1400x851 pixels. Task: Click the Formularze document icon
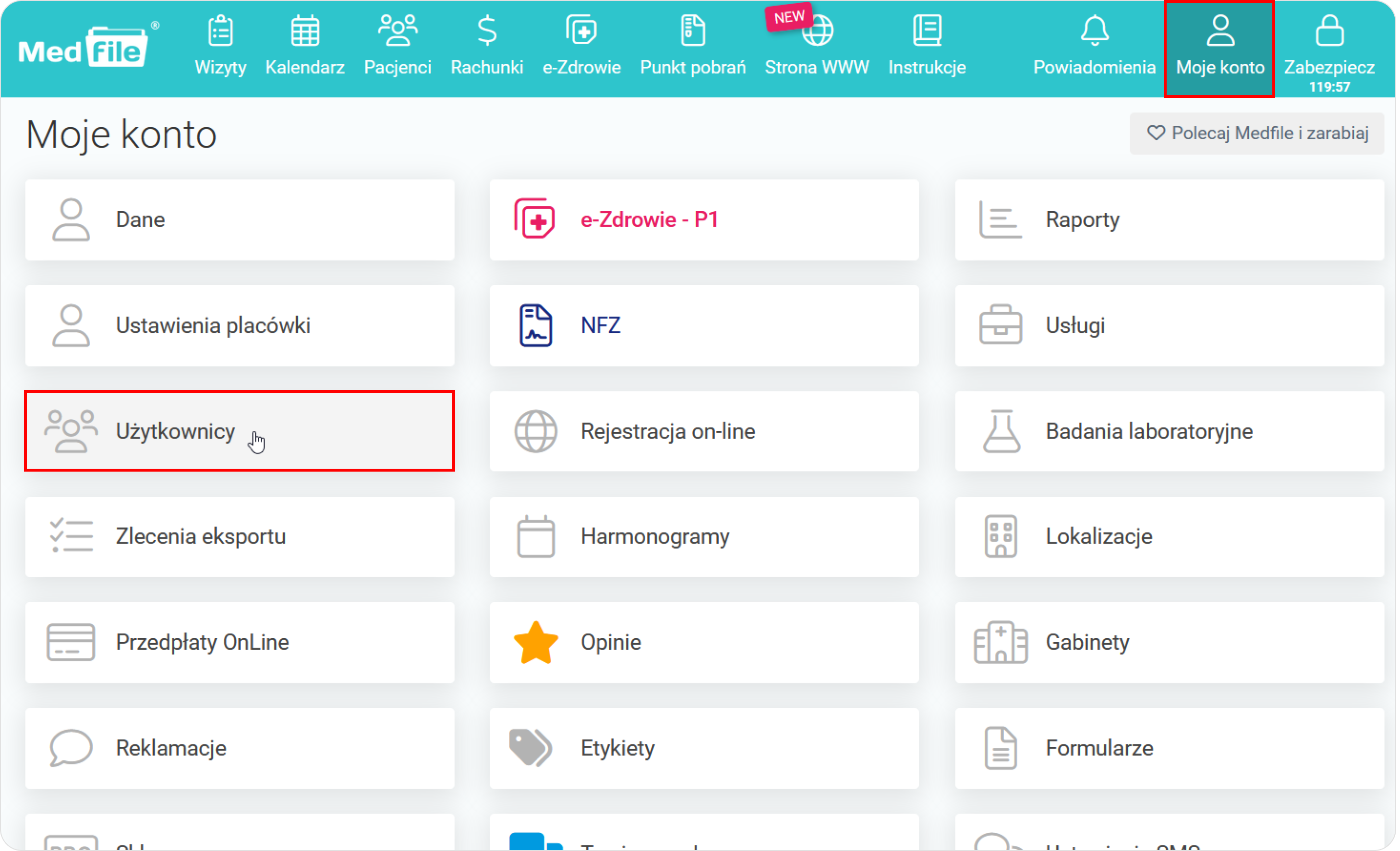1001,748
